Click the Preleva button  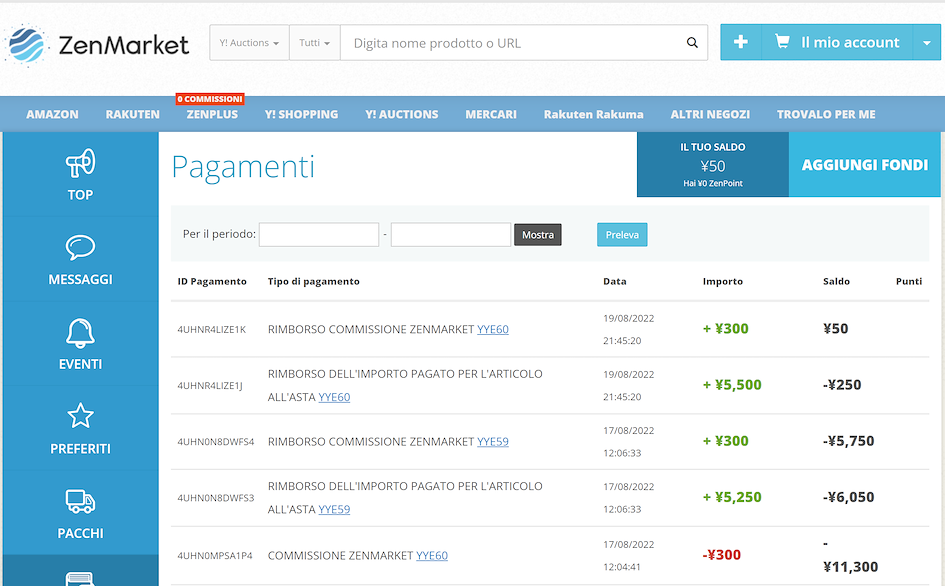(622, 235)
